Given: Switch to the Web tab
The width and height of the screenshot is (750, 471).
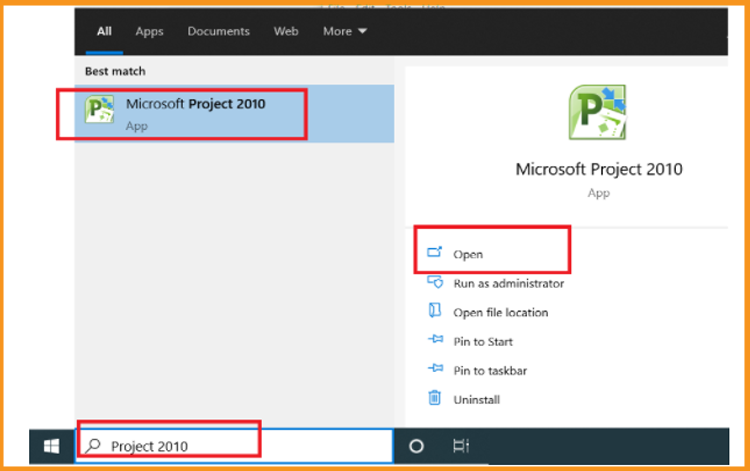Looking at the screenshot, I should tap(286, 32).
